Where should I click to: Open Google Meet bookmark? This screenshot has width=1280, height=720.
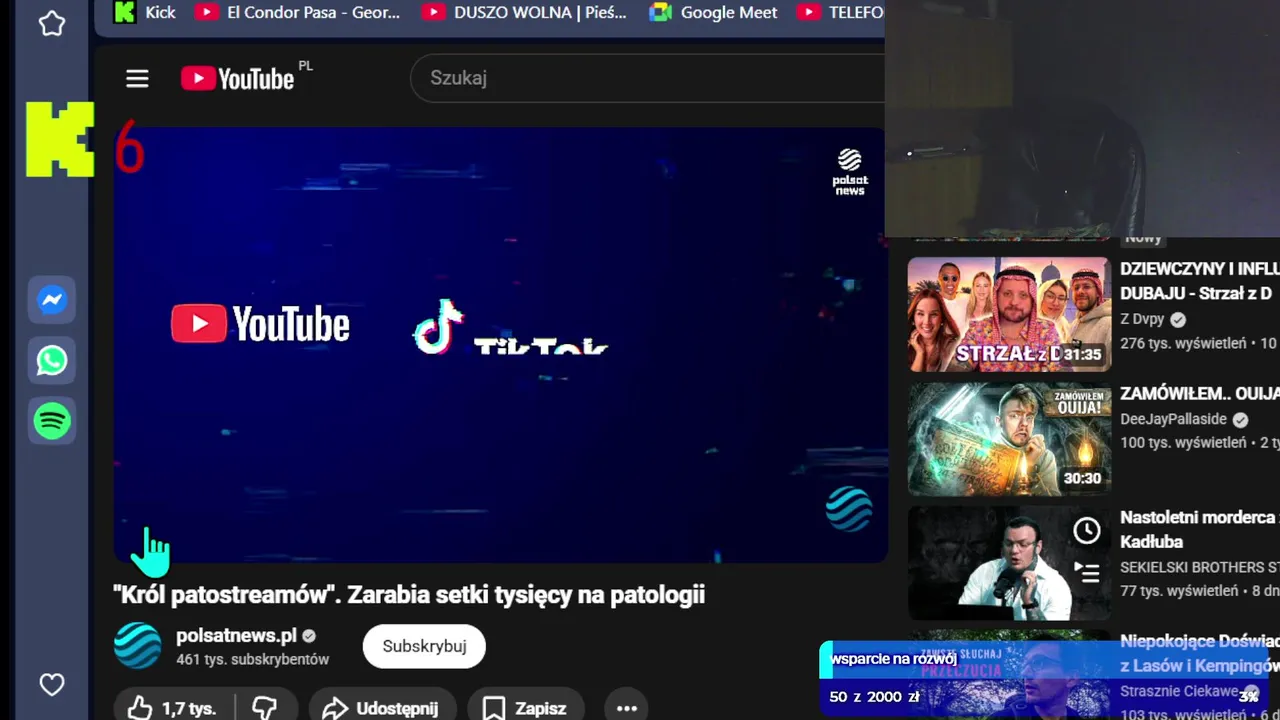(x=713, y=13)
